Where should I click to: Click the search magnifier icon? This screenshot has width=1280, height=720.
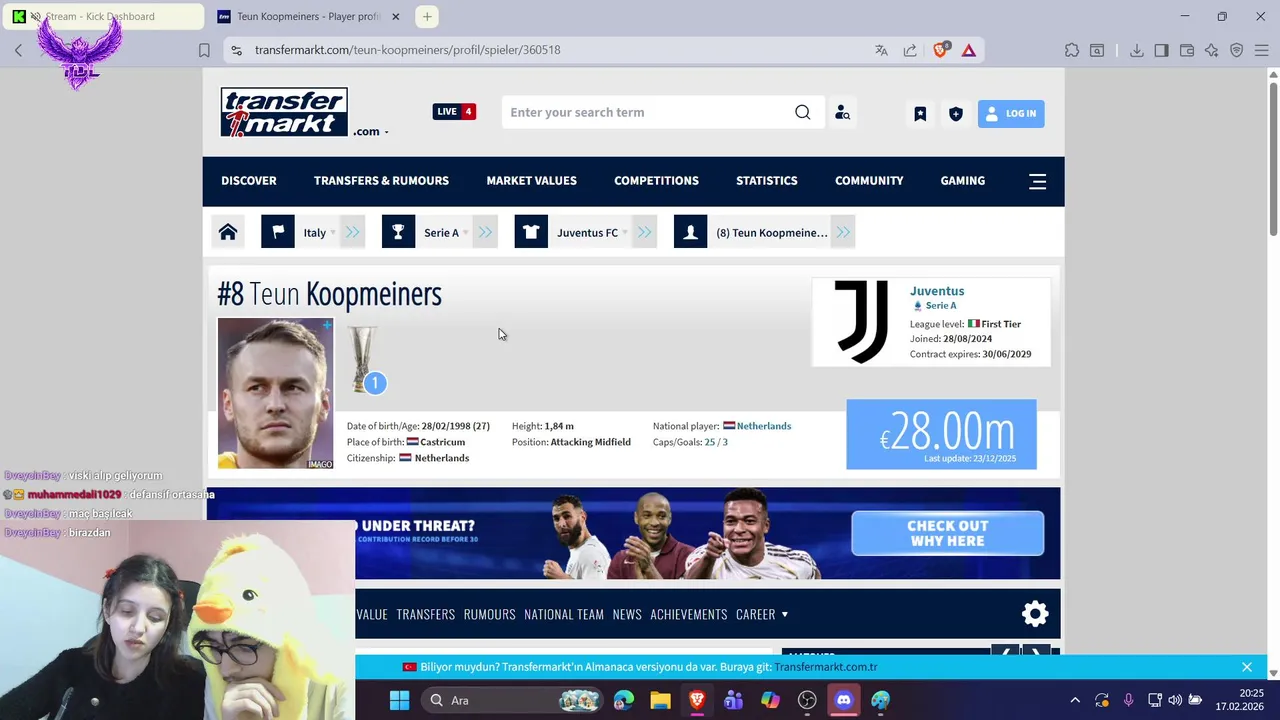(802, 112)
